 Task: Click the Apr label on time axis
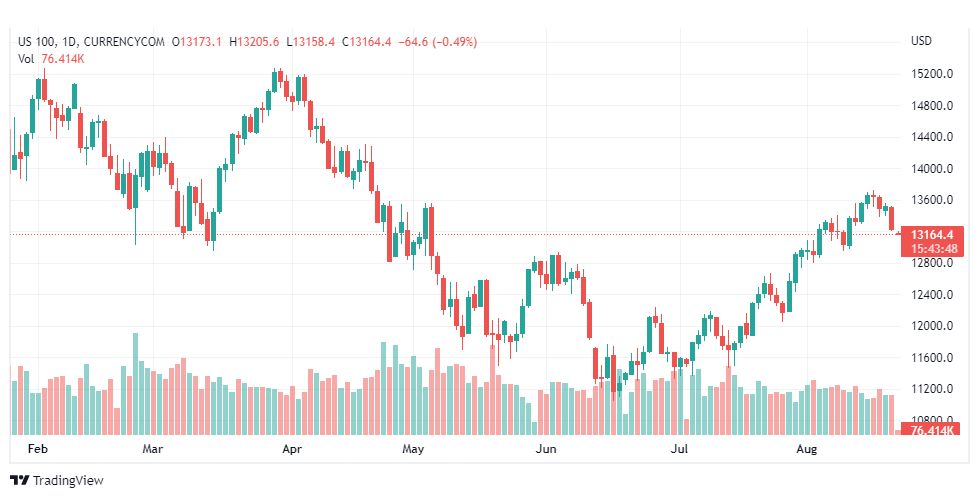click(x=292, y=450)
